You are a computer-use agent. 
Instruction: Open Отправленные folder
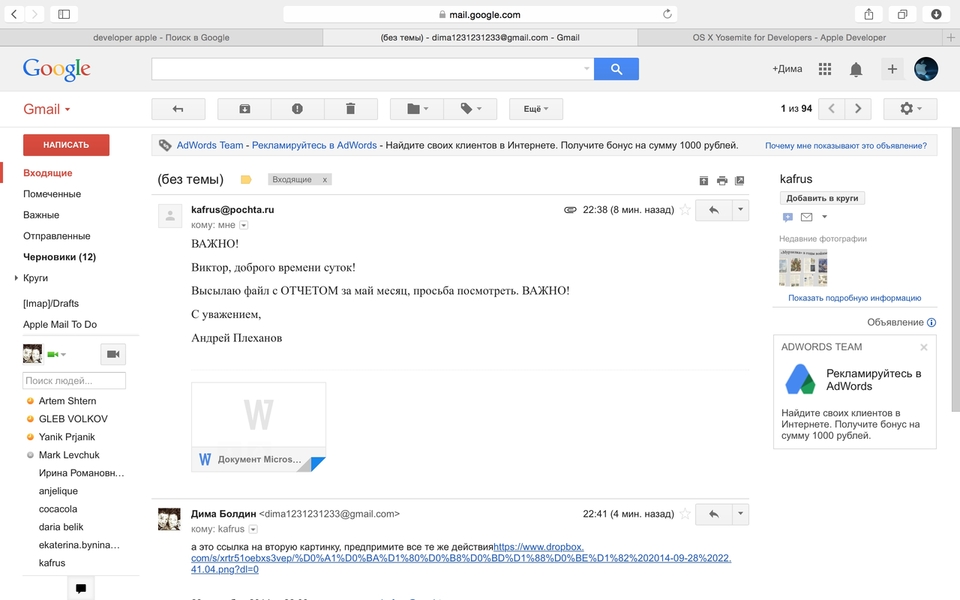[x=56, y=236]
